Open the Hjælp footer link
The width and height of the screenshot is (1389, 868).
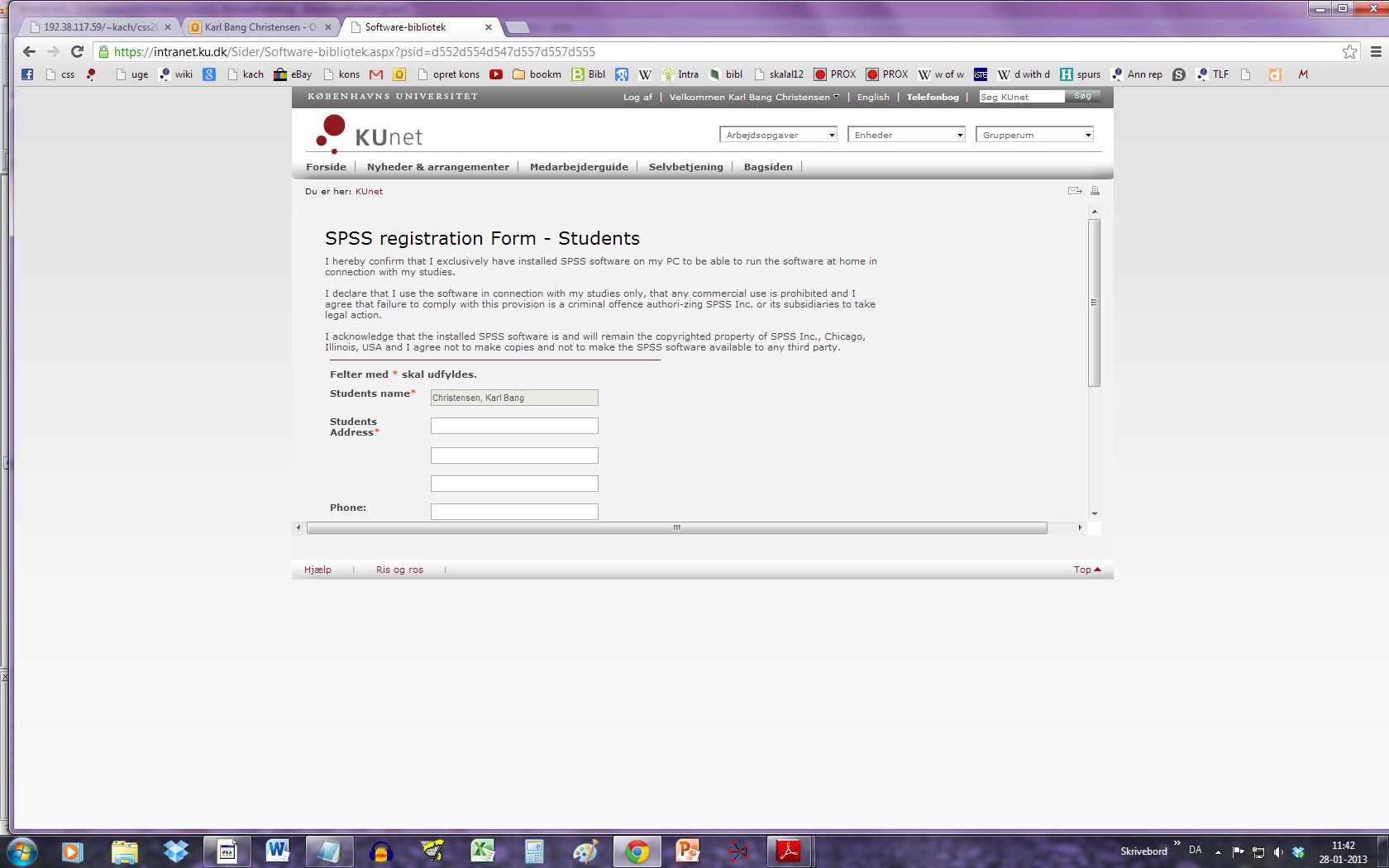pos(317,570)
